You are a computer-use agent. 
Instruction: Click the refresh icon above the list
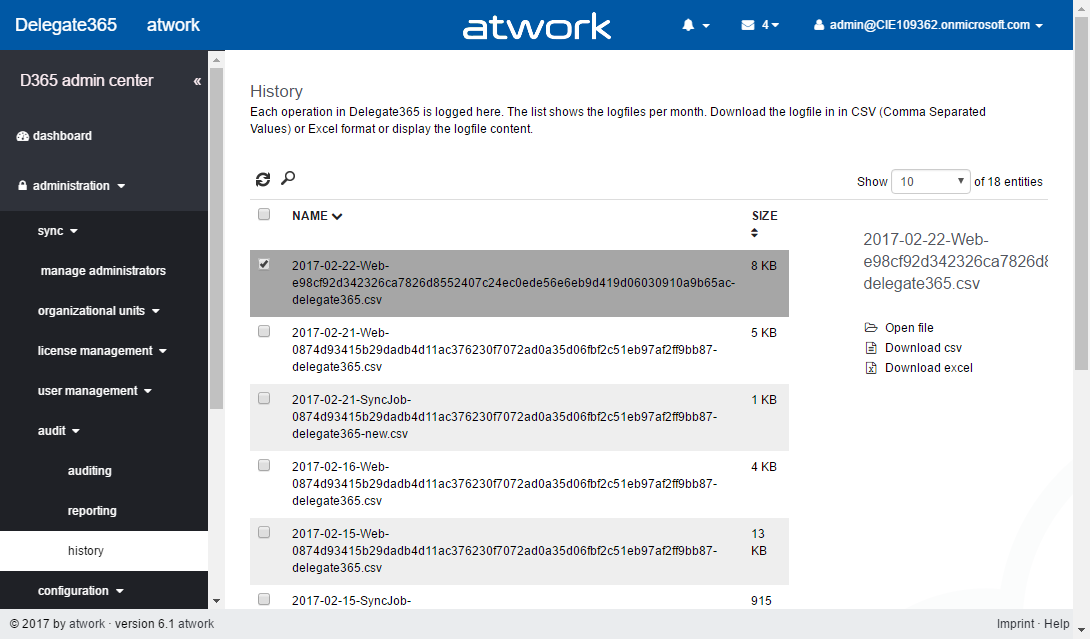263,179
